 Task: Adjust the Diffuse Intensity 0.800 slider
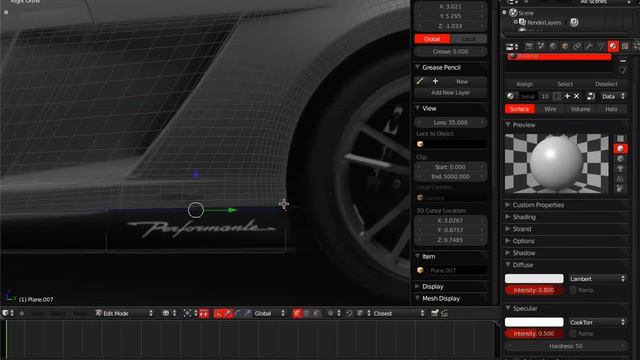(534, 290)
